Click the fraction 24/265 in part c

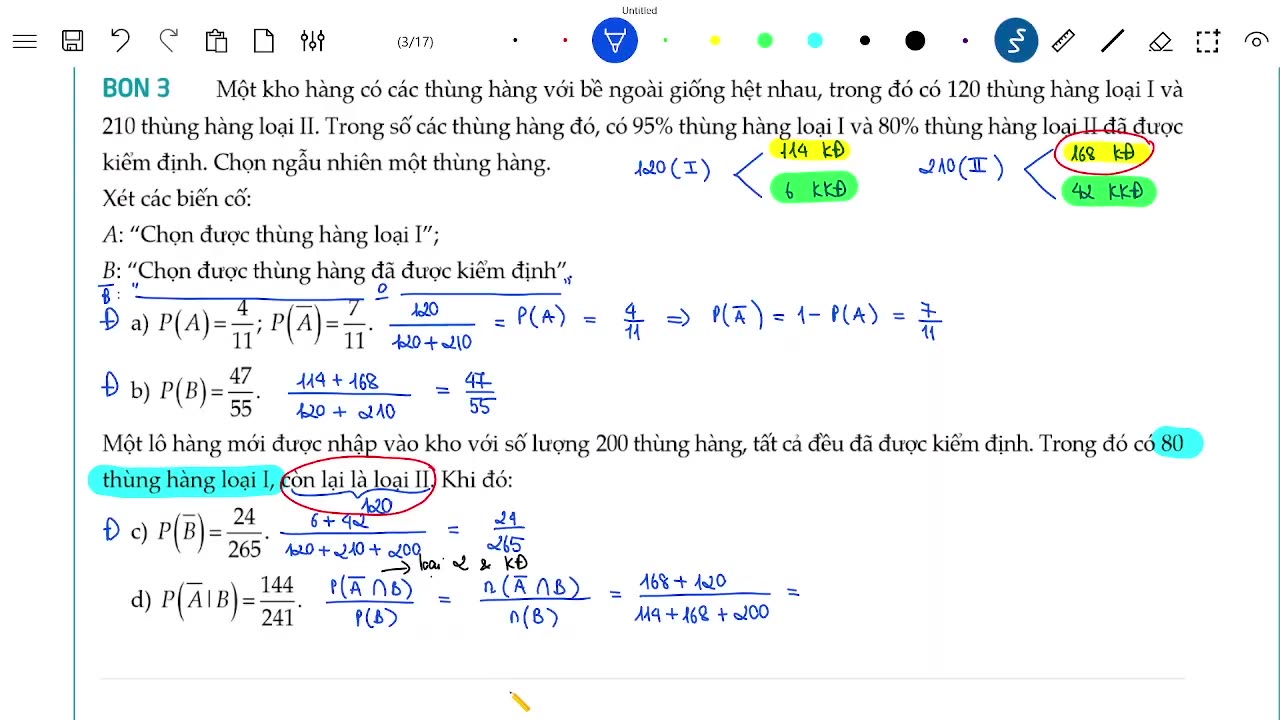click(x=244, y=532)
